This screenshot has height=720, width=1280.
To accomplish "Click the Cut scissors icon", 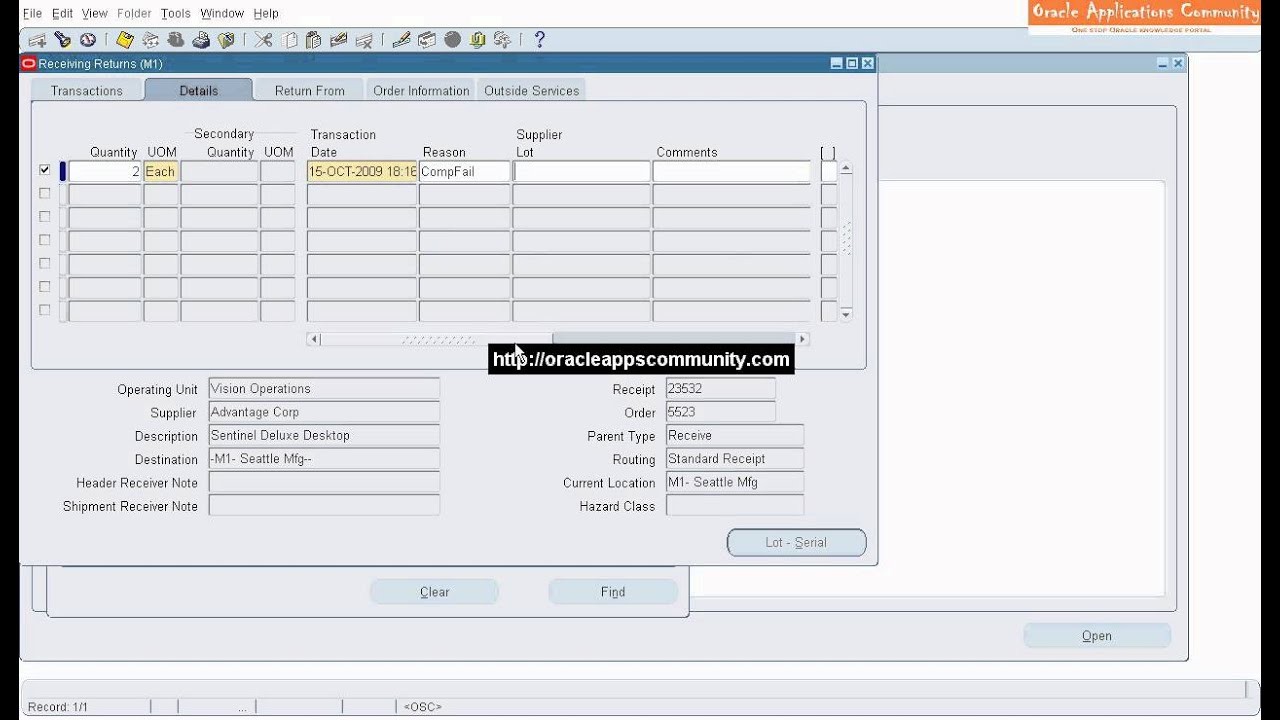I will (x=263, y=40).
